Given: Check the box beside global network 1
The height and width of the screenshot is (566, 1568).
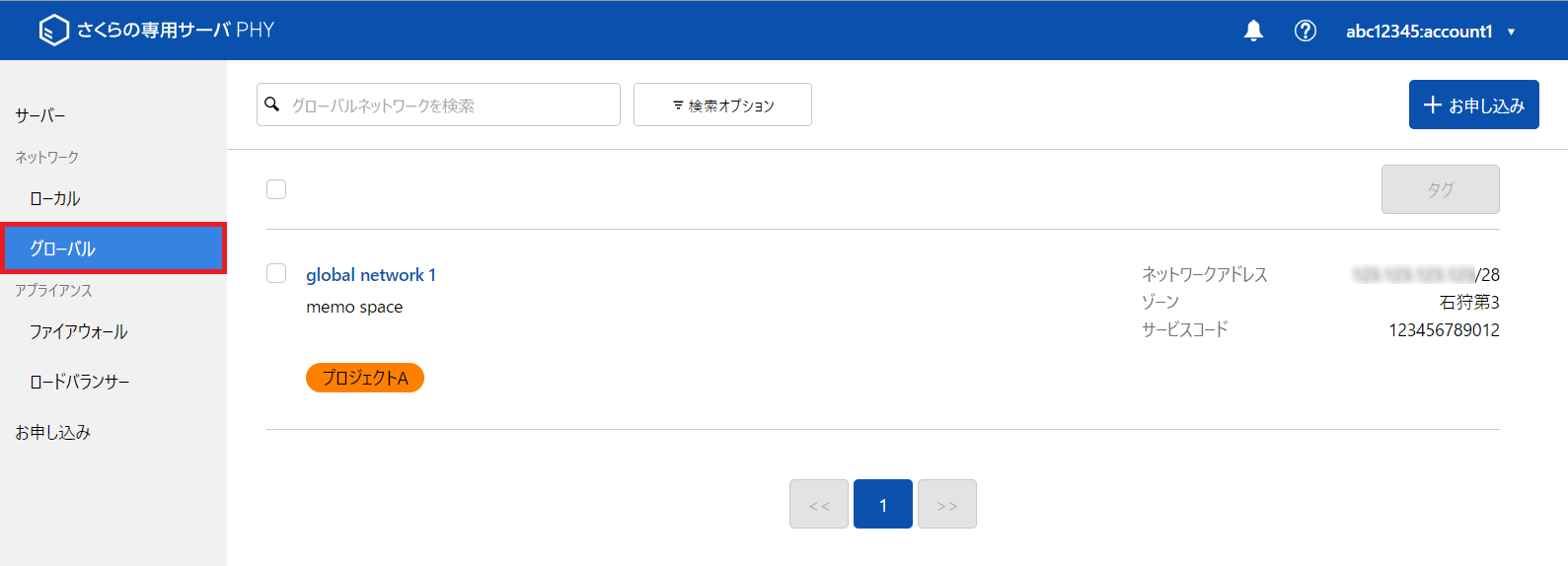Looking at the screenshot, I should tap(276, 273).
